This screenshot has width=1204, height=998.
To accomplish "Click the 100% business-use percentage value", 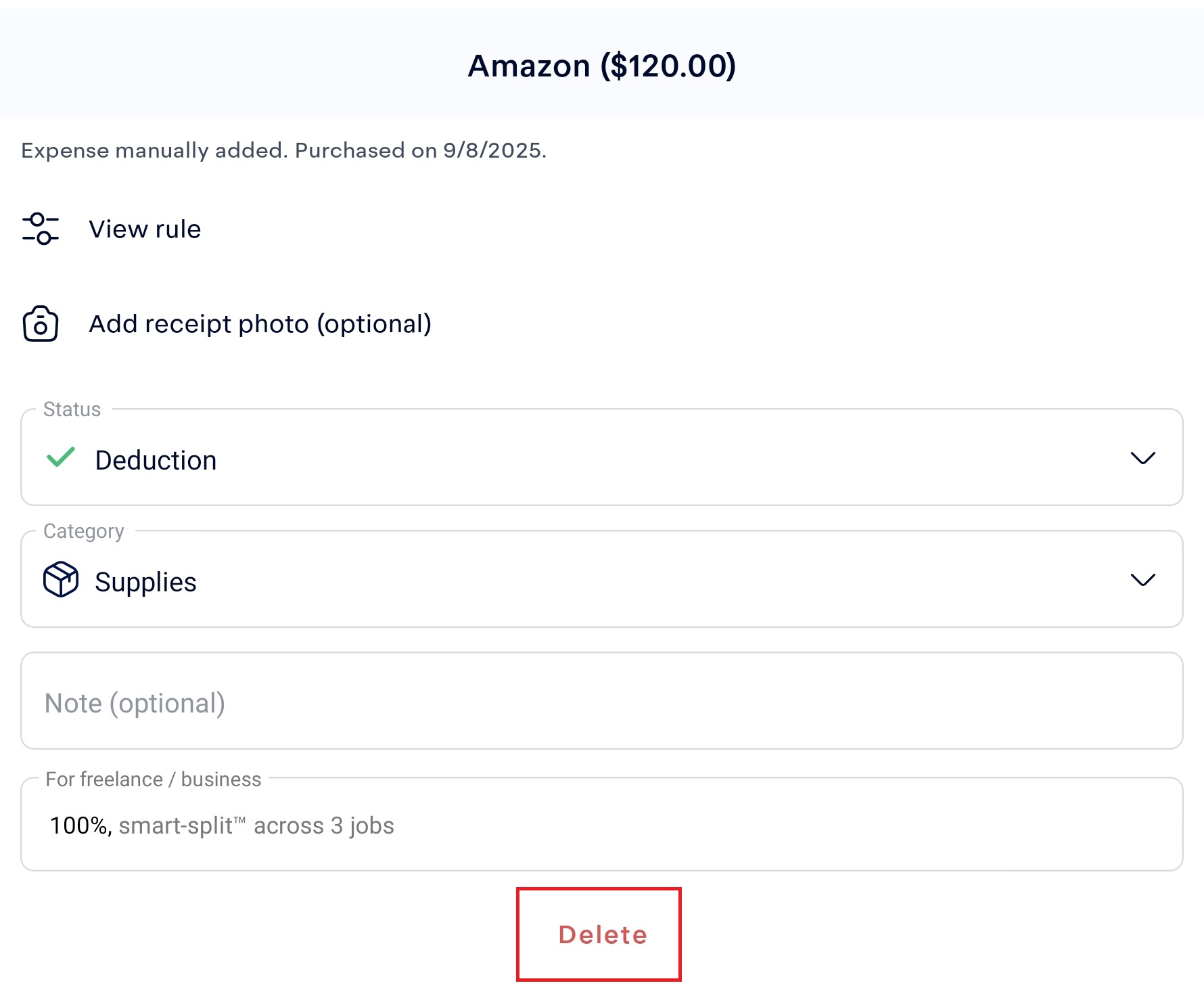I will [x=80, y=826].
